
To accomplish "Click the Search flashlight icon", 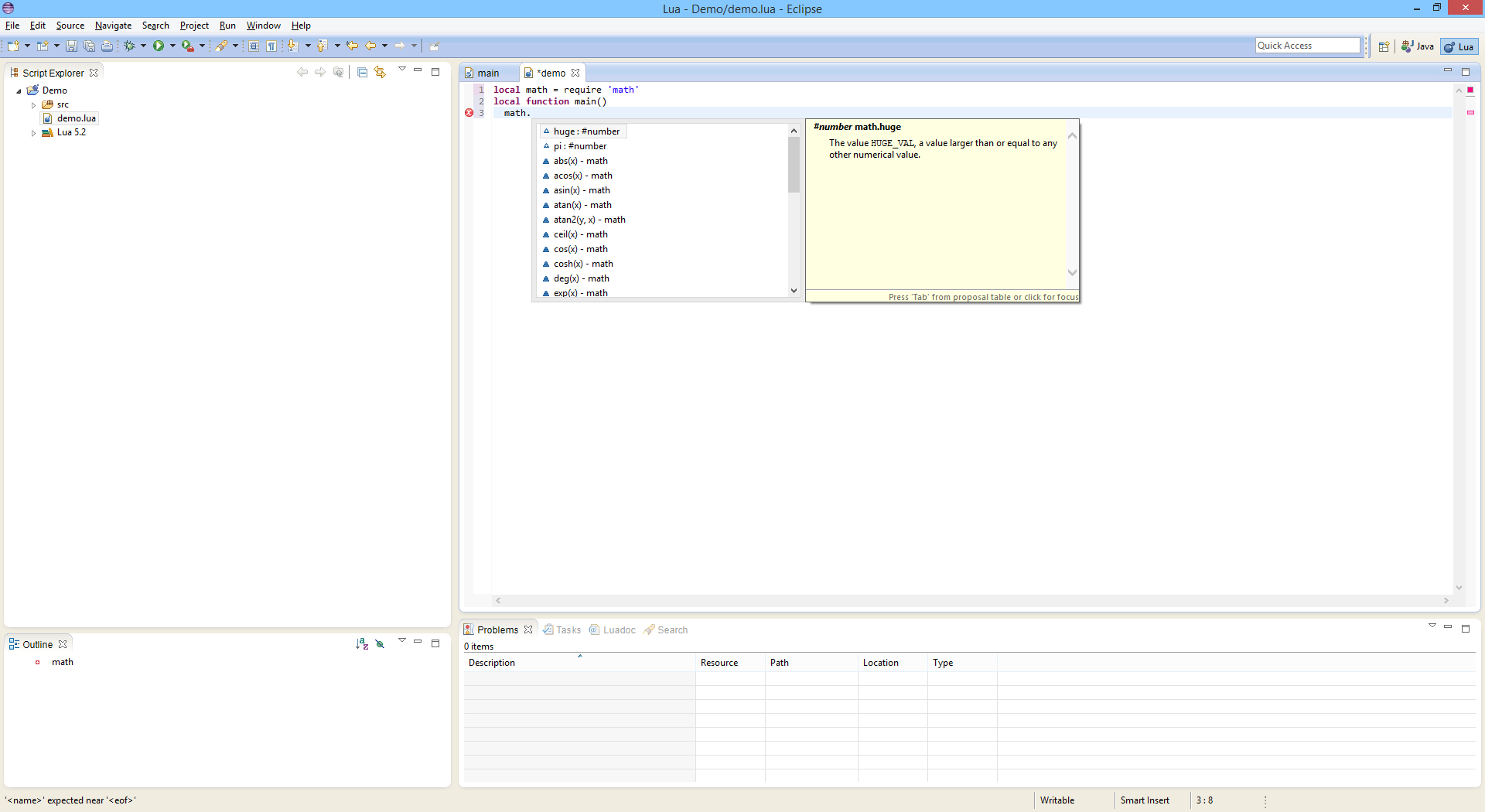I will point(221,46).
